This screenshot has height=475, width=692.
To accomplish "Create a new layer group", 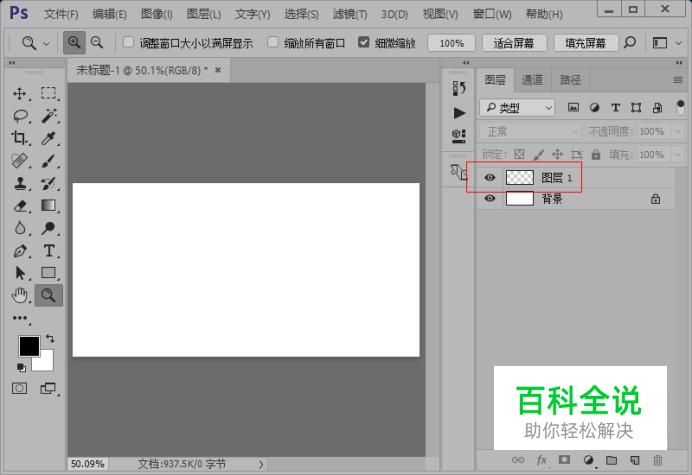I will [611, 460].
